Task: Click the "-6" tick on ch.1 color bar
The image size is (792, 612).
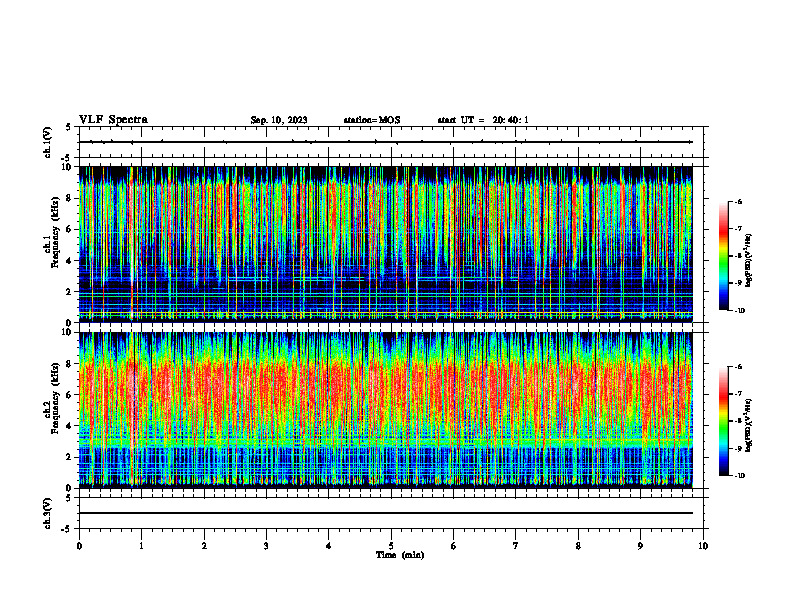Action: (x=738, y=201)
